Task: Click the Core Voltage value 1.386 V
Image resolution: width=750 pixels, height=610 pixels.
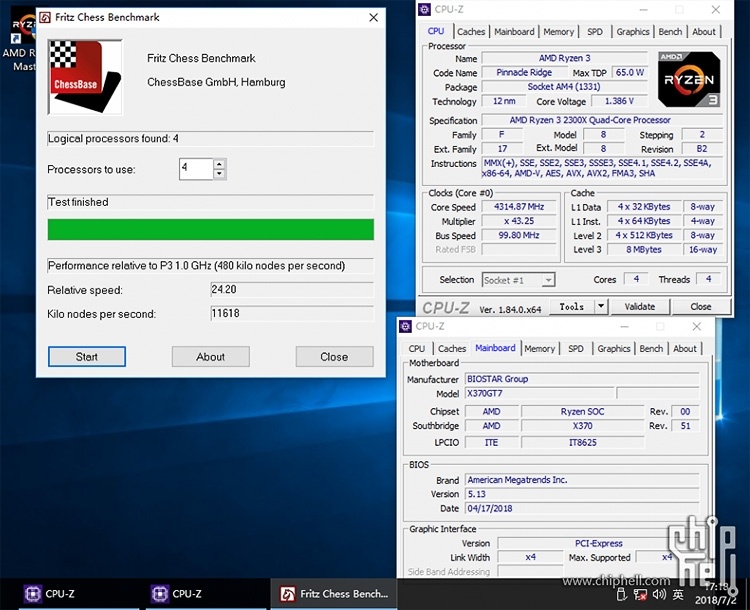Action: tap(619, 101)
